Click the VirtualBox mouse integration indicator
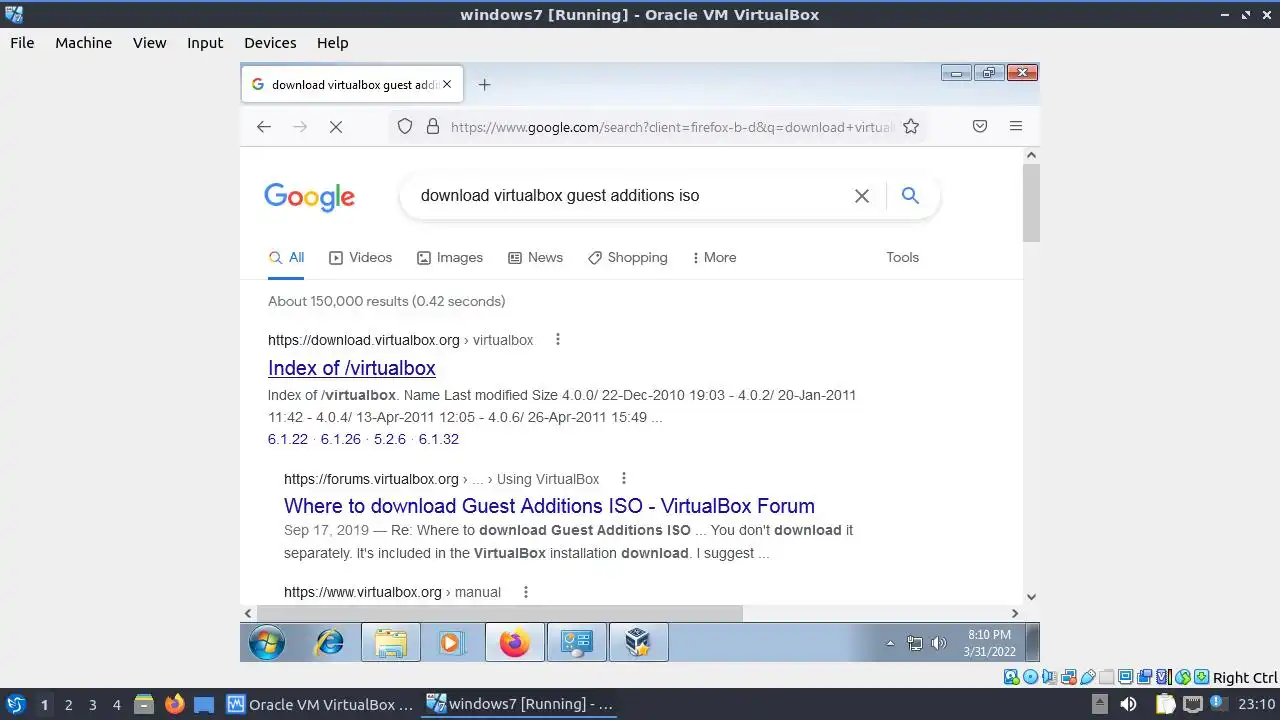Viewport: 1280px width, 720px height. pos(1183,678)
